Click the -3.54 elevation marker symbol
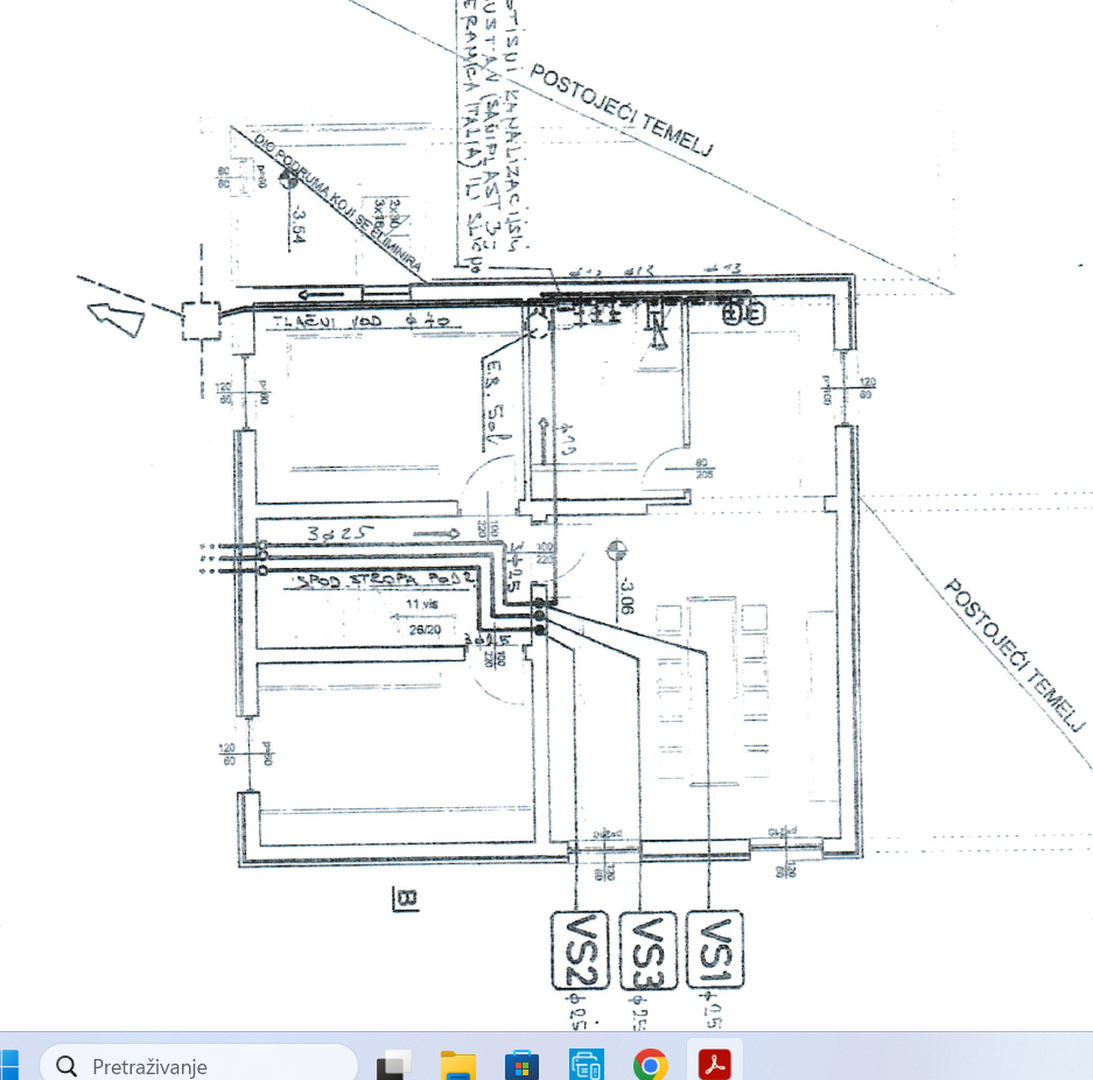The width and height of the screenshot is (1093, 1080). click(x=289, y=179)
